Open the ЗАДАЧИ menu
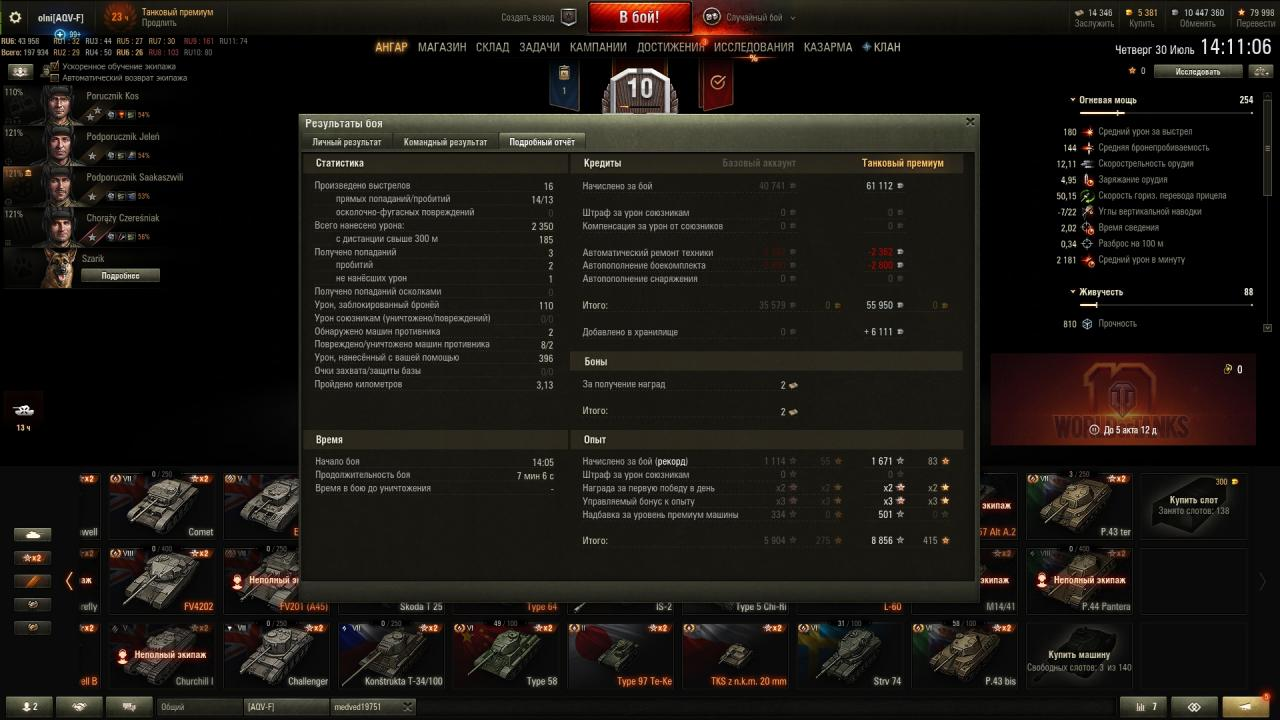 tap(539, 47)
